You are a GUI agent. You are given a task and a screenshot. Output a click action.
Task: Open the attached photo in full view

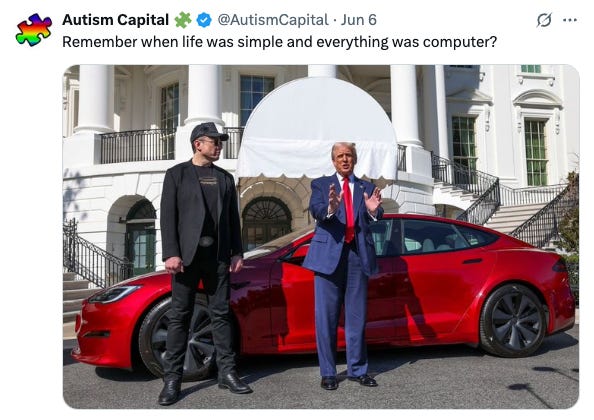click(321, 237)
